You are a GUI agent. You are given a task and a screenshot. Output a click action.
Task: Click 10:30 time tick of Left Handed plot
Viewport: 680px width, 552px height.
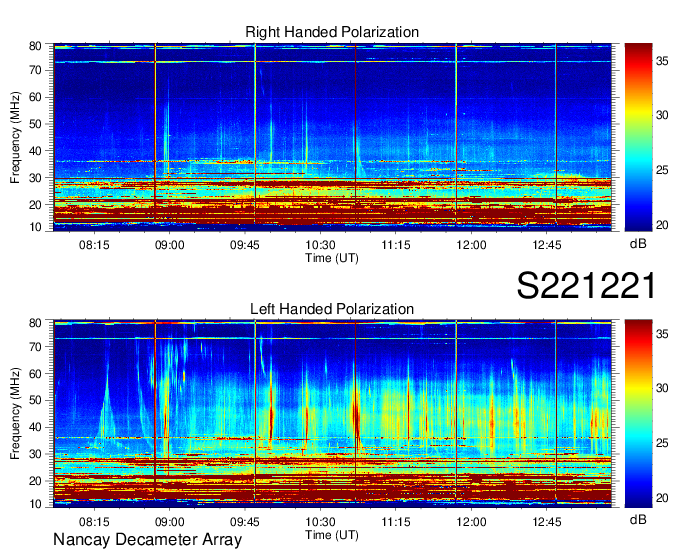tap(320, 522)
